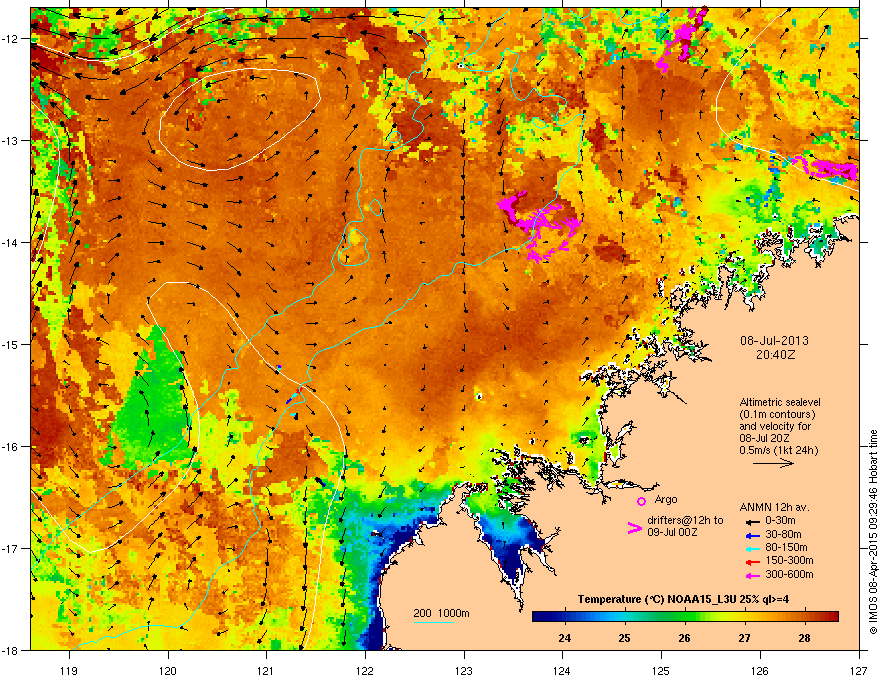Click the 26 degree green section of colorbar

(685, 617)
